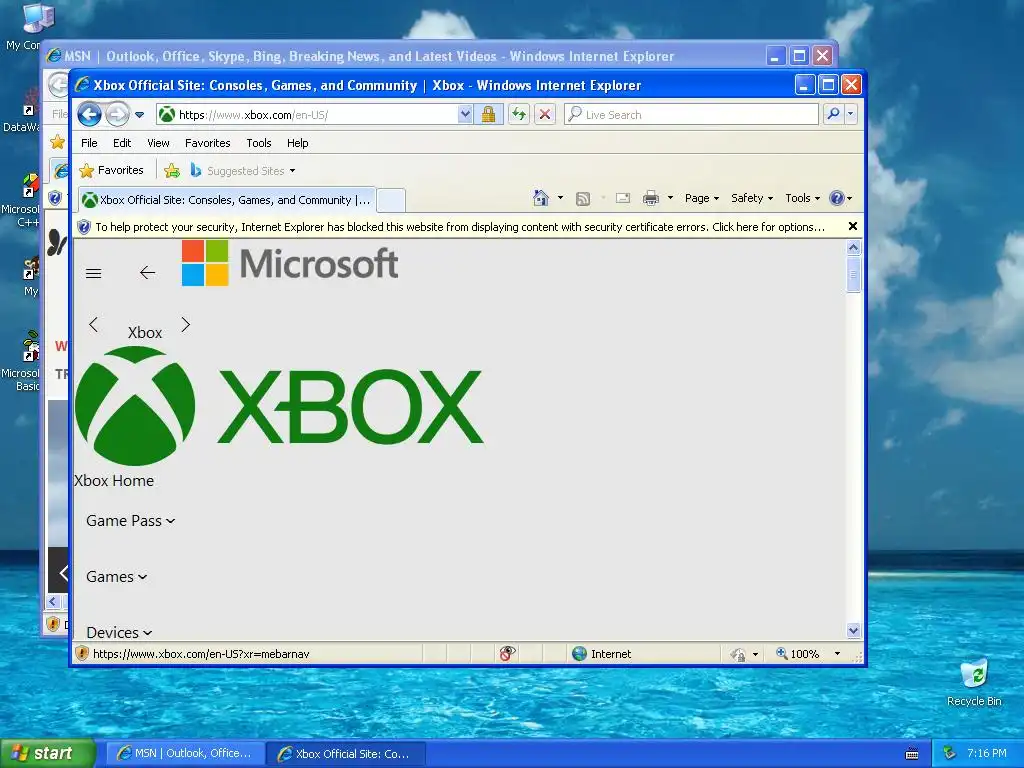Click the Stop loading button
Screen dimensions: 1024x768
(x=545, y=115)
